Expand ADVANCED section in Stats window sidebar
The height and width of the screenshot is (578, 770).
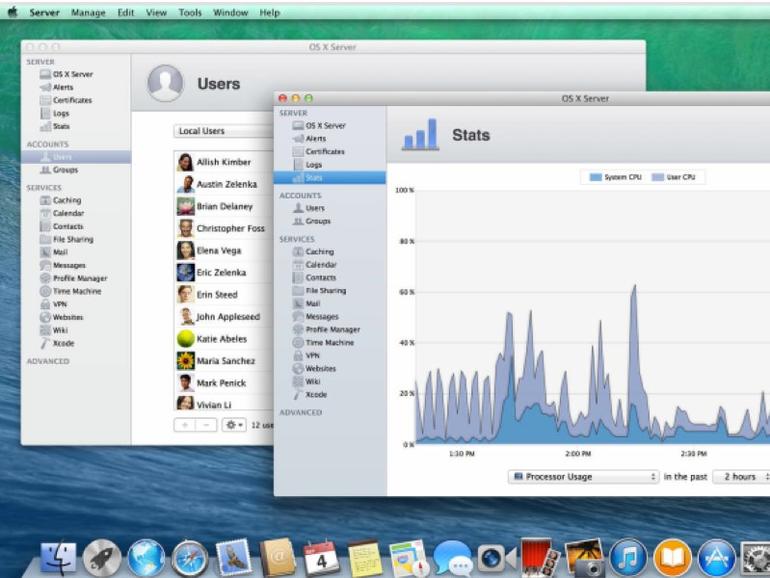(301, 413)
